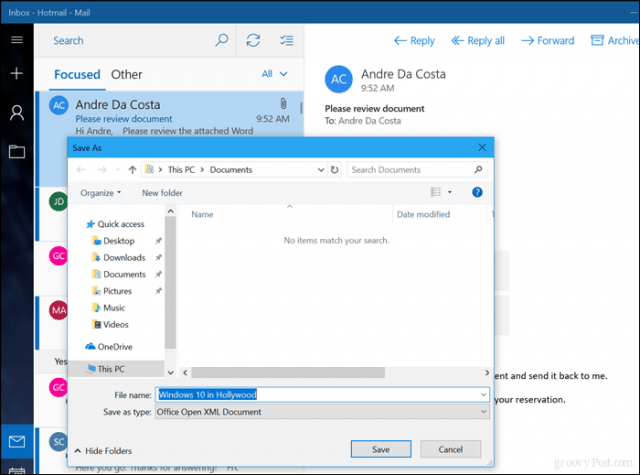
Task: Open Save As help question mark
Action: click(477, 192)
